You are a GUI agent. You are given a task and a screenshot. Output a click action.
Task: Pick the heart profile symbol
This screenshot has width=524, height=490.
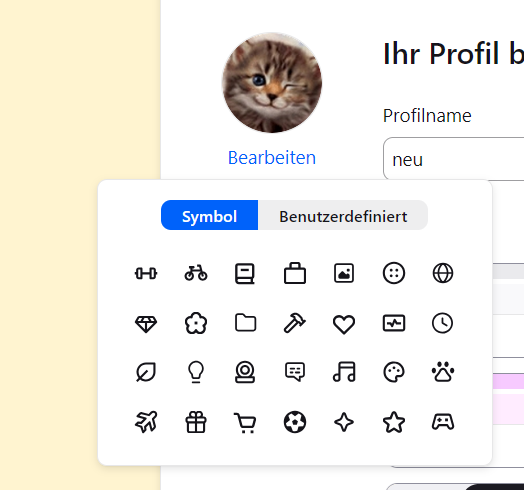pyautogui.click(x=344, y=324)
